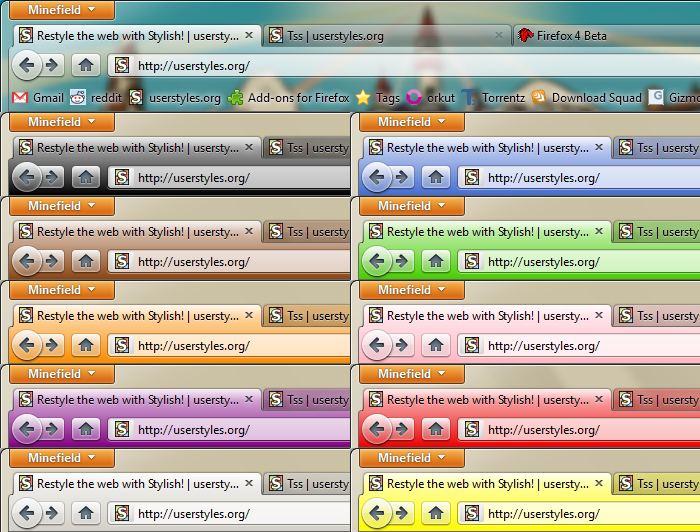Click the Add-ons for Firefox bookmark
Image resolution: width=700 pixels, height=532 pixels.
pos(288,98)
